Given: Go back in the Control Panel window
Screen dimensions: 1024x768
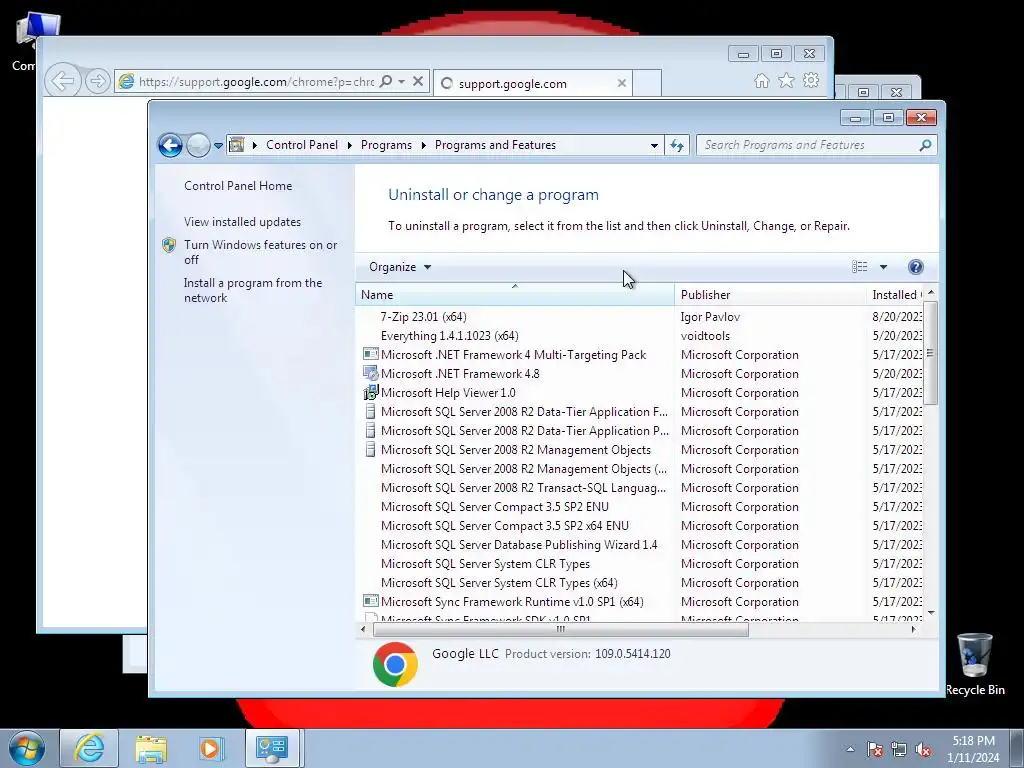Looking at the screenshot, I should tap(170, 145).
